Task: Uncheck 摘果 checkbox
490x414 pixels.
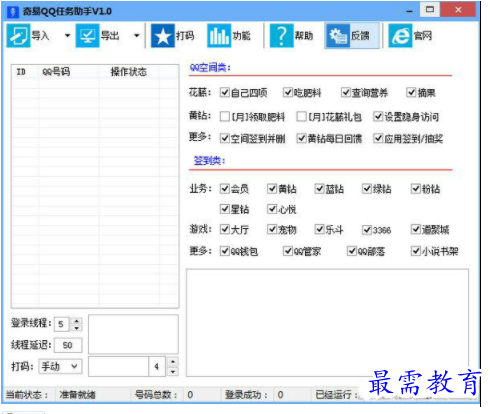Action: (411, 92)
